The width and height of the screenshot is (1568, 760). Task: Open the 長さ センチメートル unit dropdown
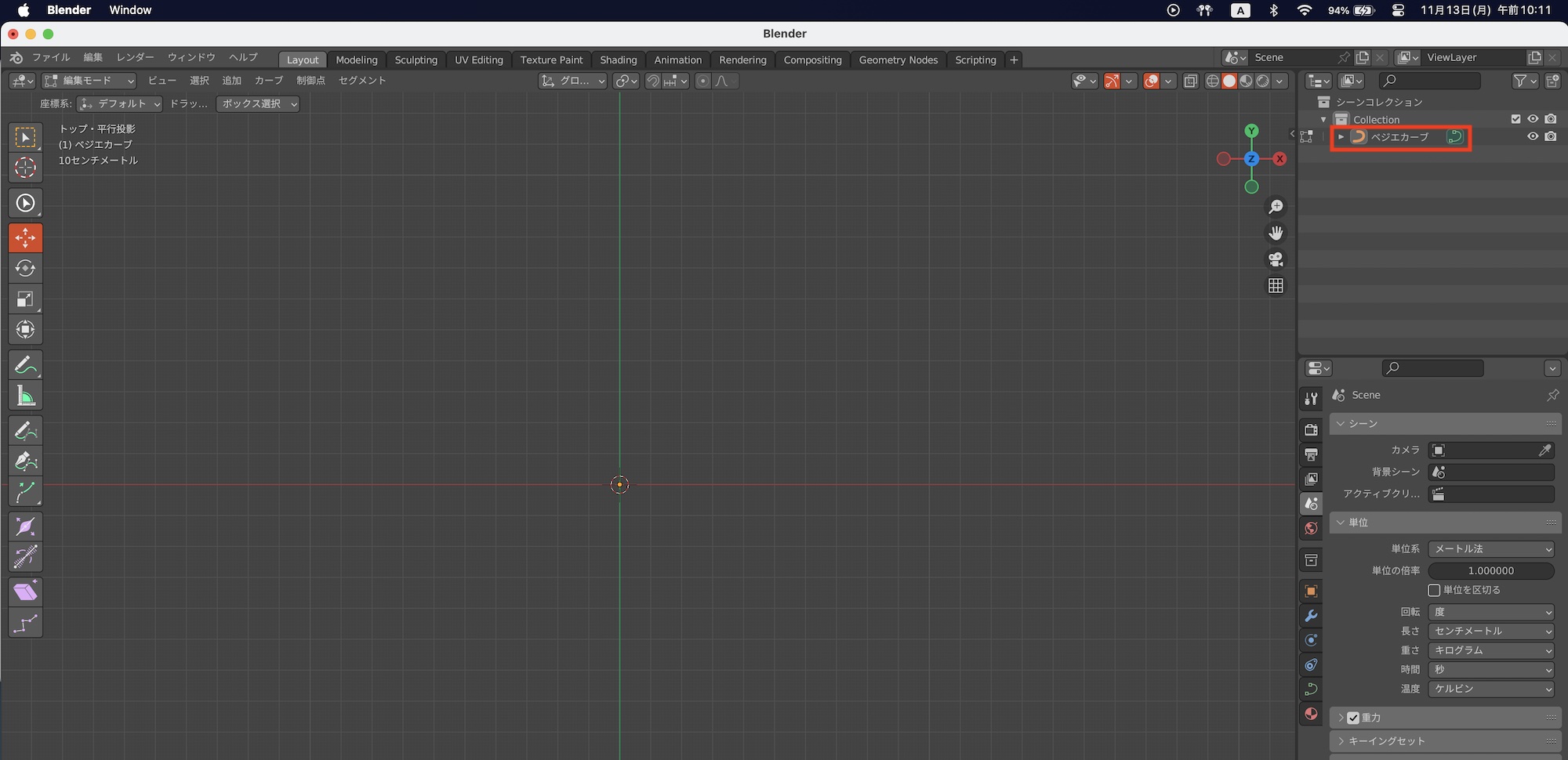click(1490, 632)
